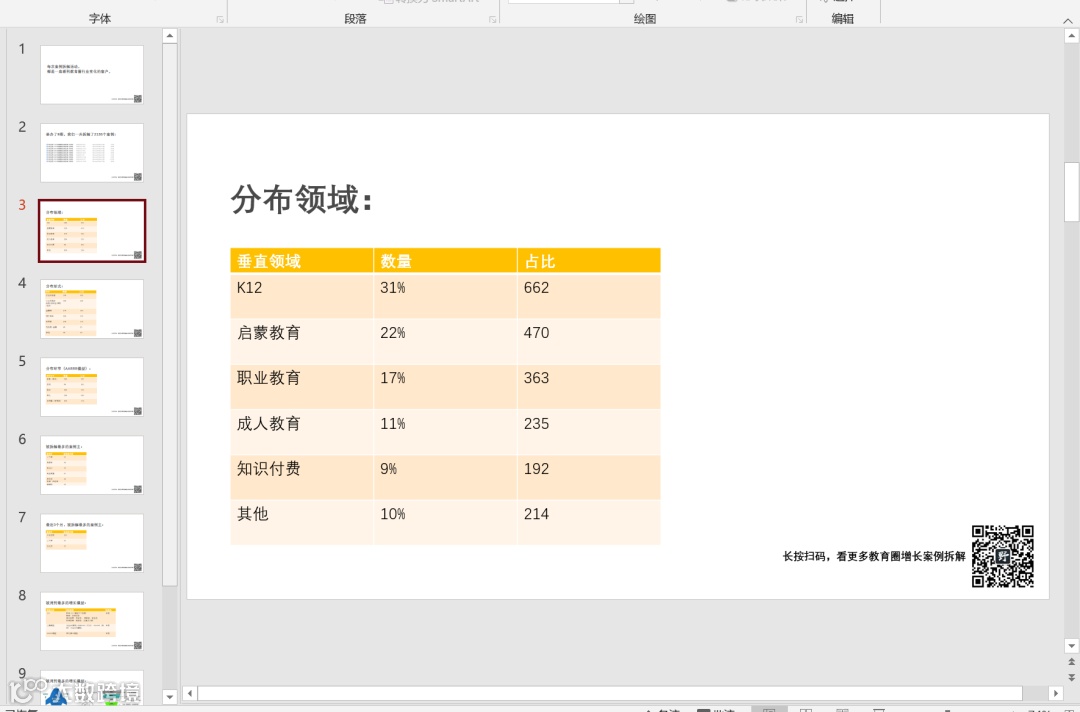The height and width of the screenshot is (712, 1080).
Task: Click footer text 长按扫码，看更多教育圈增长案例拆解
Action: click(x=874, y=556)
